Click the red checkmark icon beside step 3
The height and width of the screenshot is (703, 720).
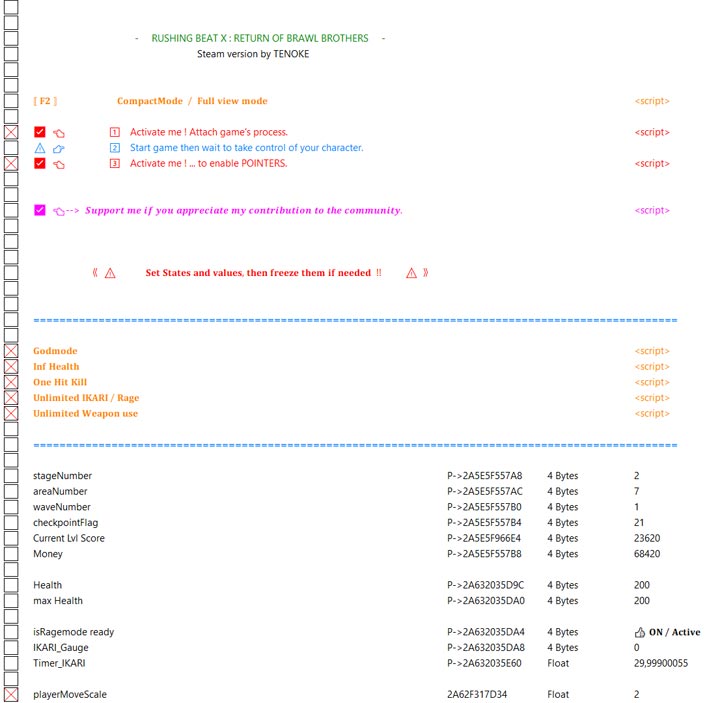40,163
